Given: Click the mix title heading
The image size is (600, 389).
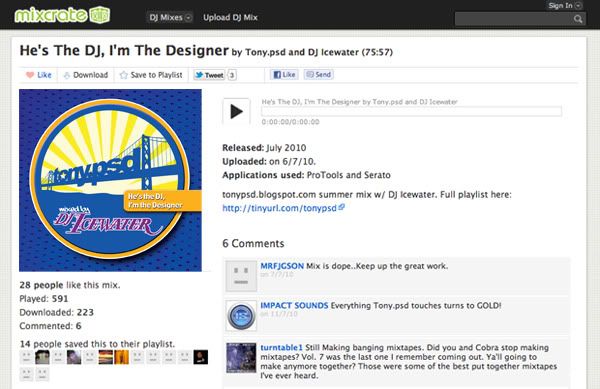Looking at the screenshot, I should click(x=124, y=50).
